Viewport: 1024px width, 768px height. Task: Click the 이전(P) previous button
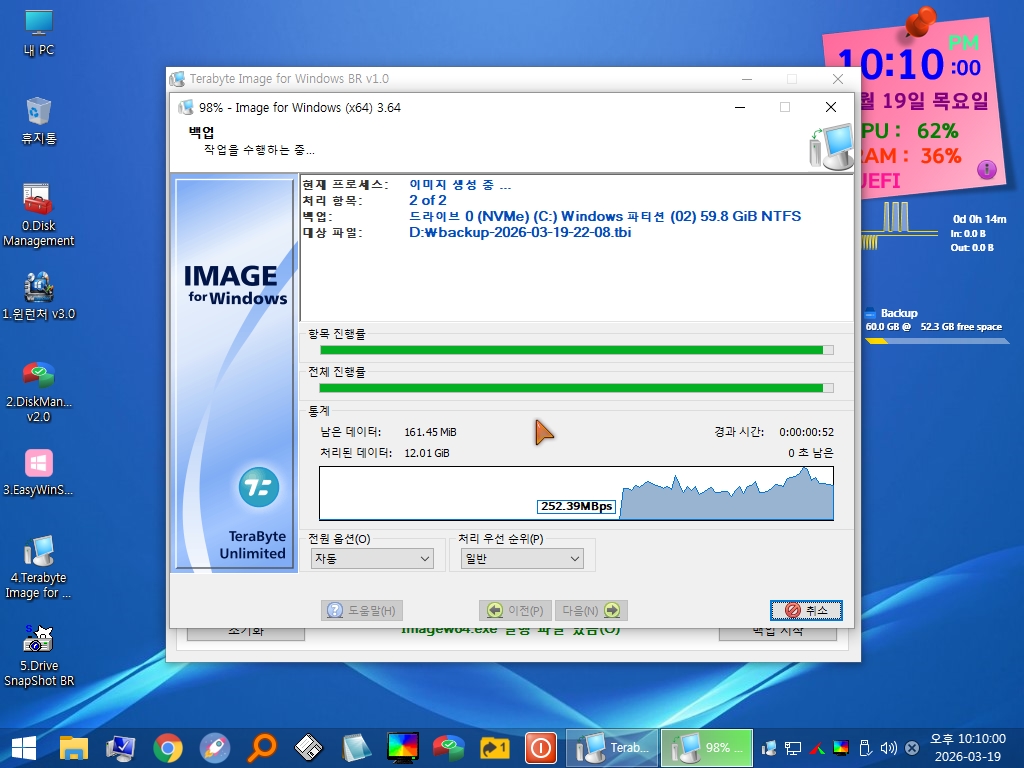515,610
